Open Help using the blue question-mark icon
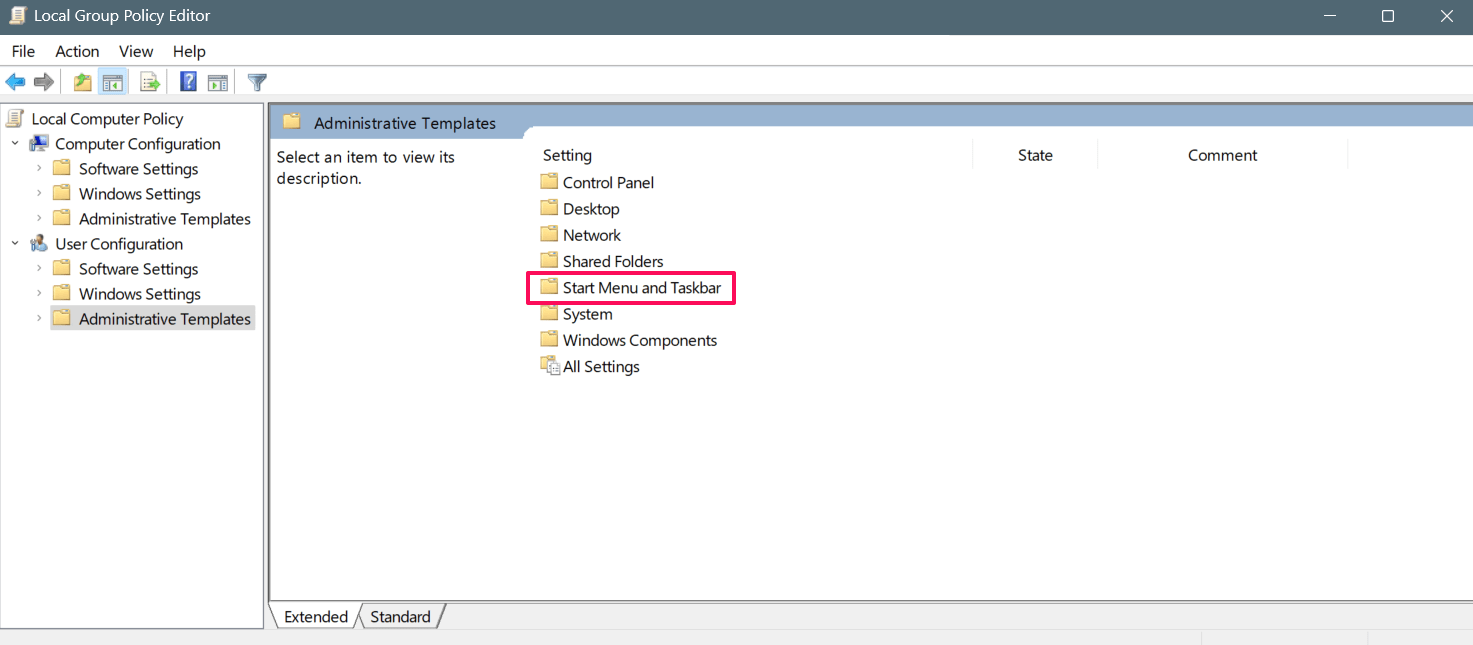The height and width of the screenshot is (645, 1473). [188, 82]
